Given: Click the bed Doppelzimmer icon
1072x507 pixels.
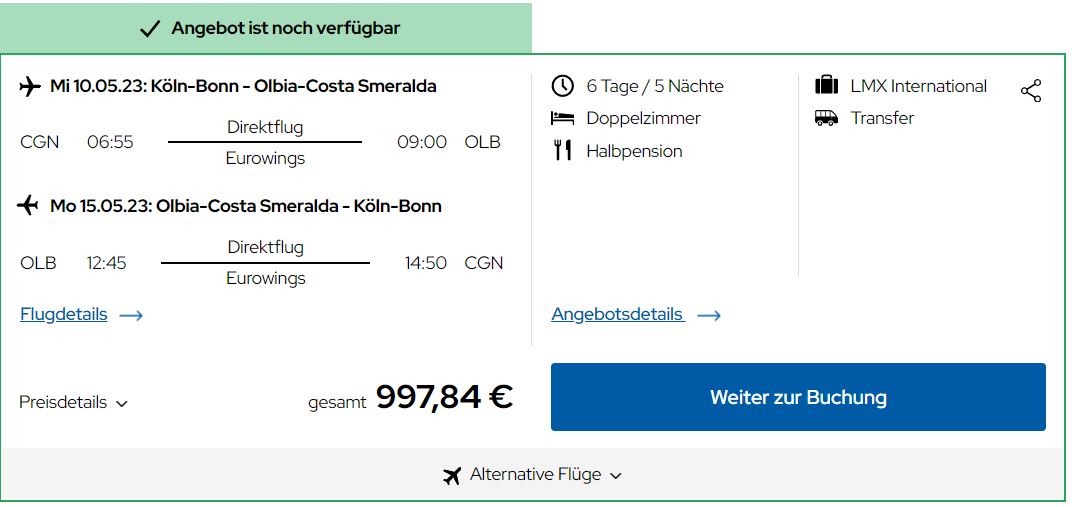Looking at the screenshot, I should click(x=563, y=118).
